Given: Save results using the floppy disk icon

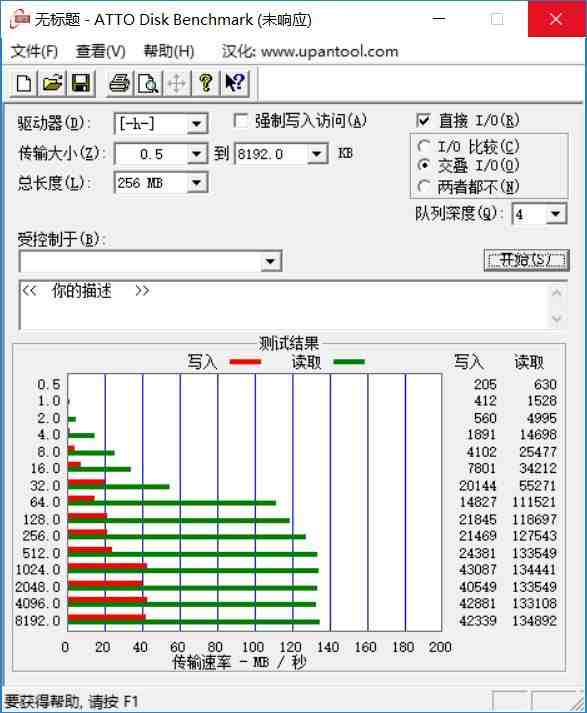Looking at the screenshot, I should click(x=80, y=83).
